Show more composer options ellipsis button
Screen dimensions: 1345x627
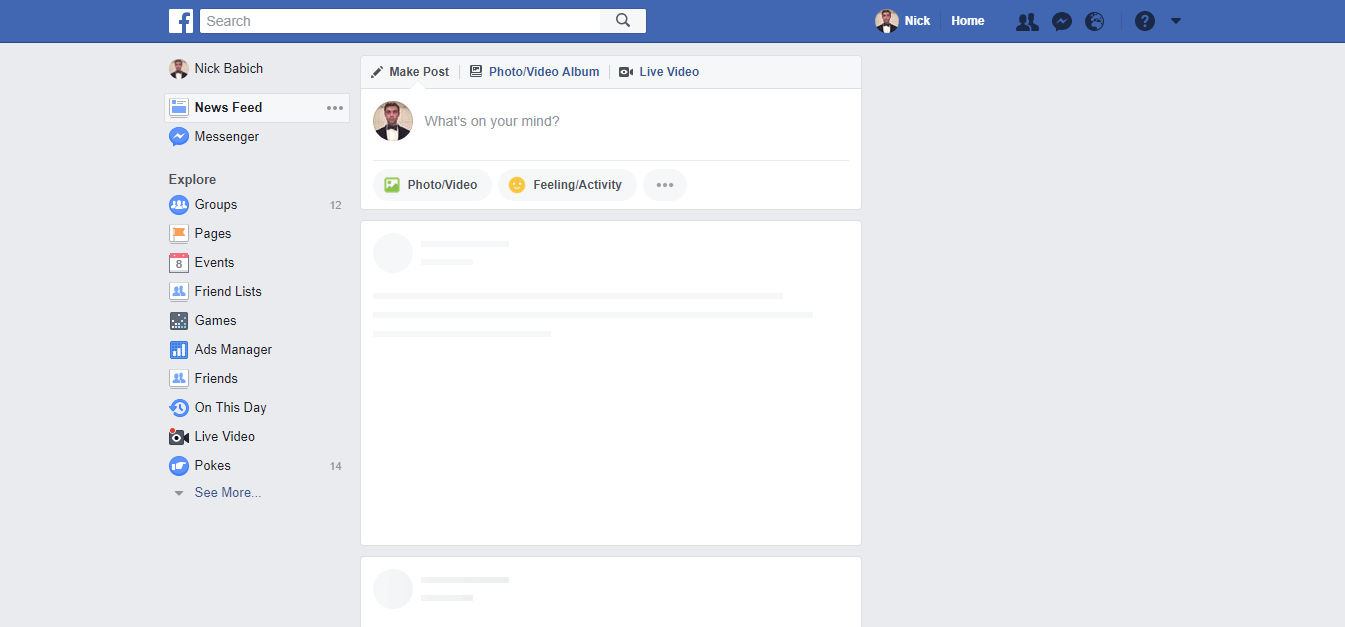(665, 185)
